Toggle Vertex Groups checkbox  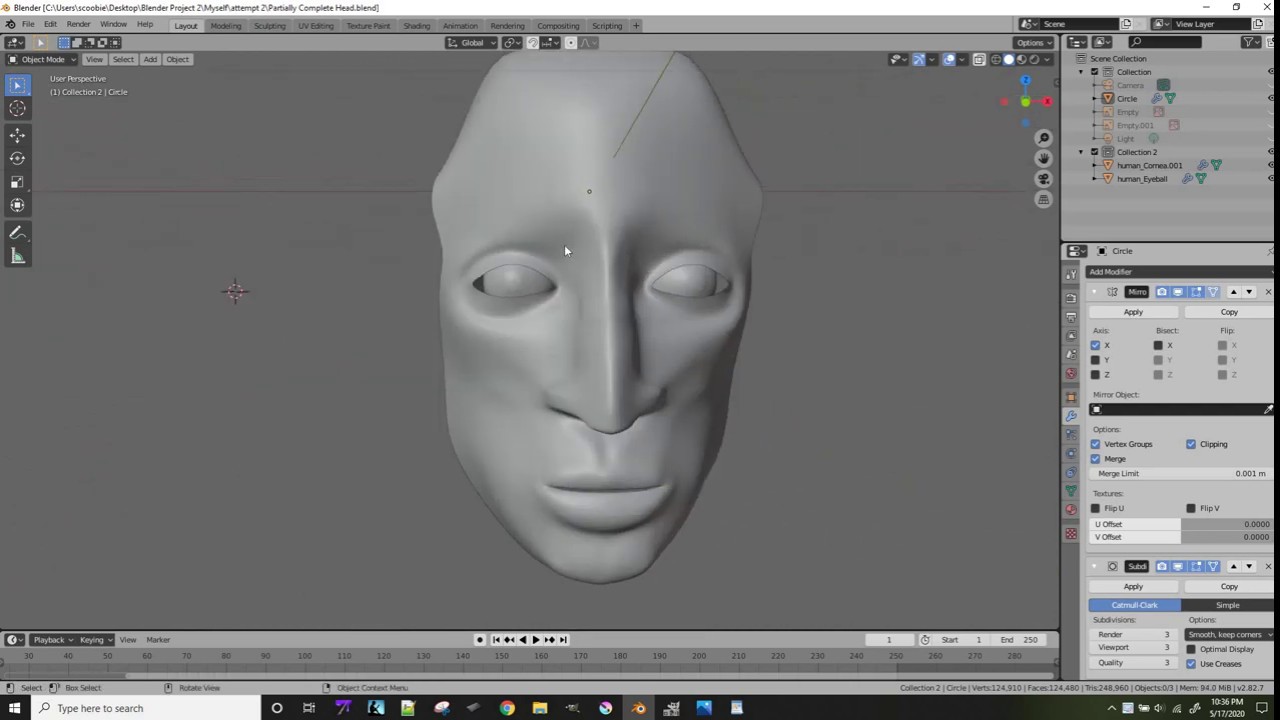pos(1095,444)
